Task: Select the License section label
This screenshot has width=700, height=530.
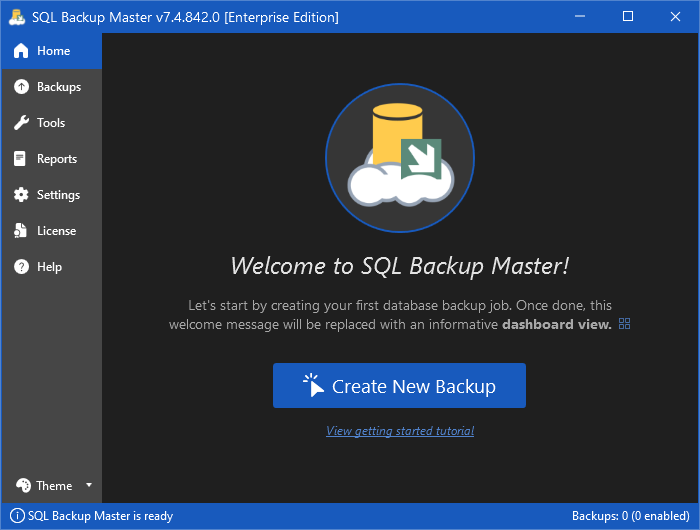Action: tap(56, 231)
